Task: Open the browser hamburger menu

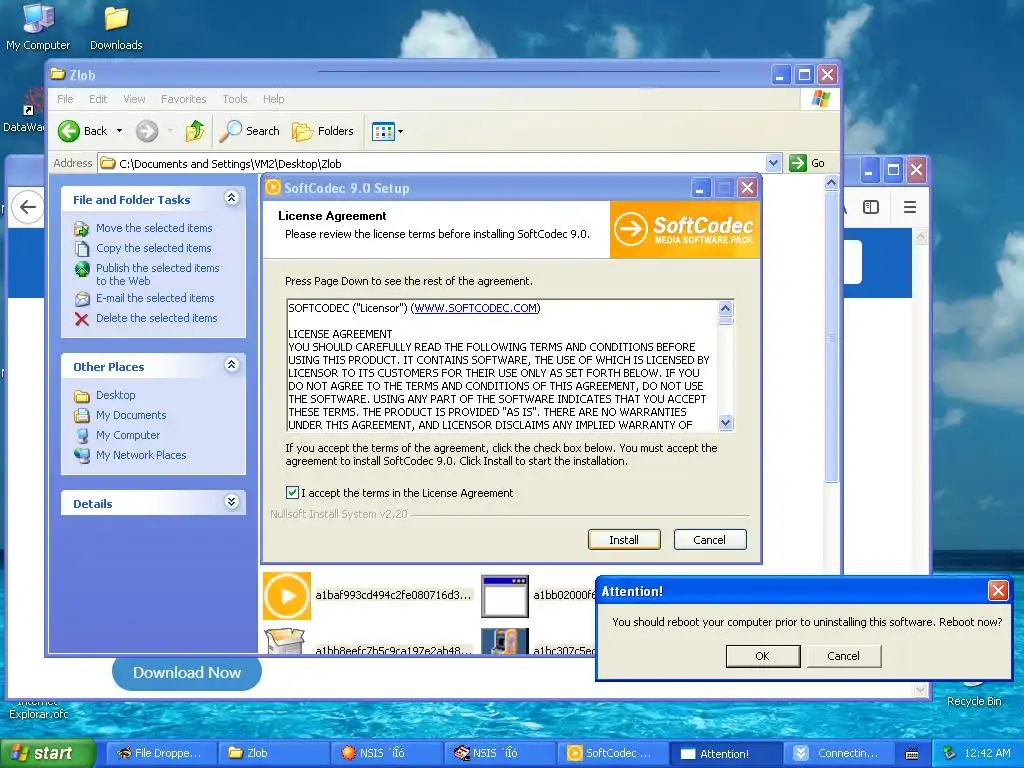Action: point(910,208)
